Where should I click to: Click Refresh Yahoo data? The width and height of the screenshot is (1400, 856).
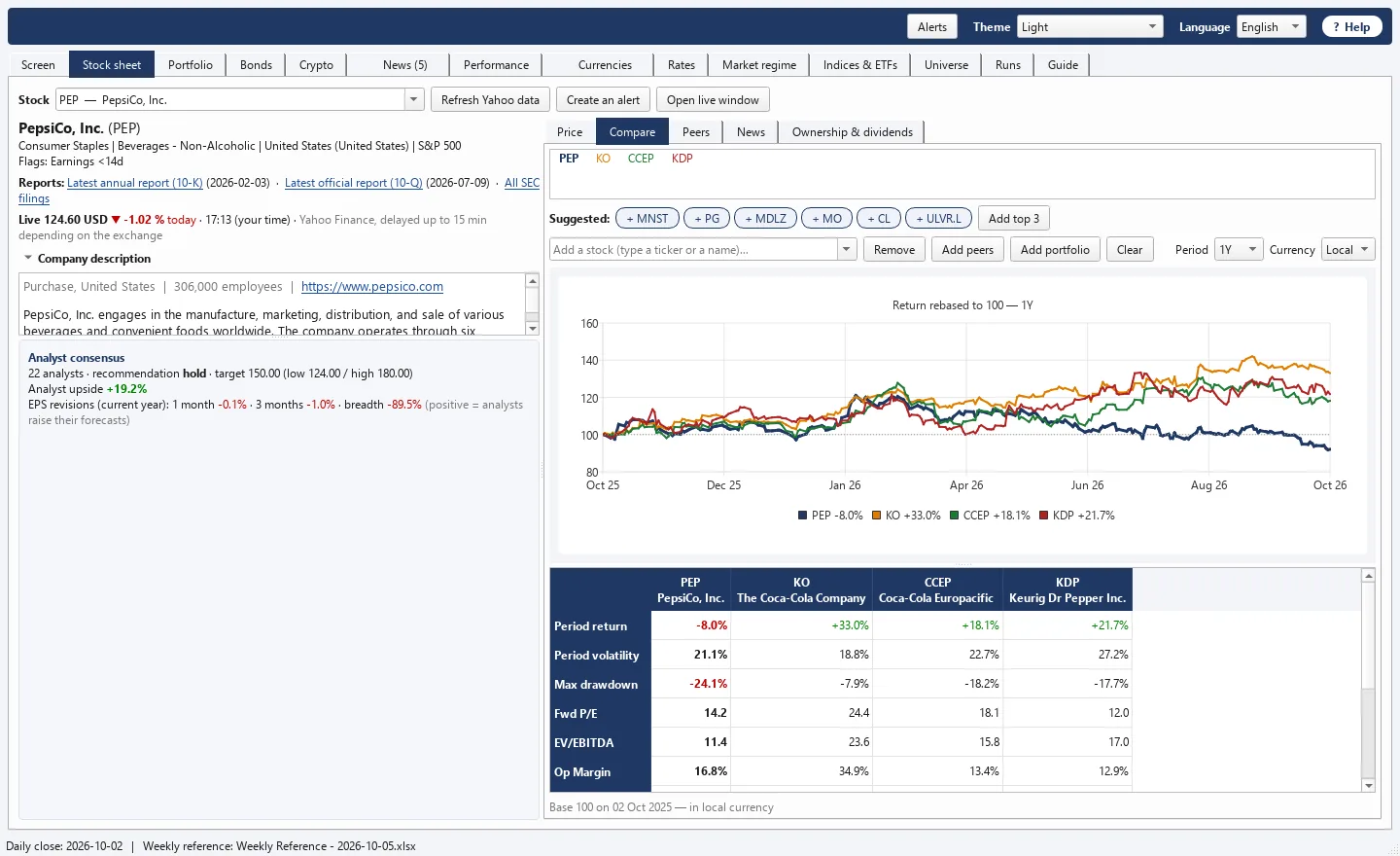click(x=490, y=100)
